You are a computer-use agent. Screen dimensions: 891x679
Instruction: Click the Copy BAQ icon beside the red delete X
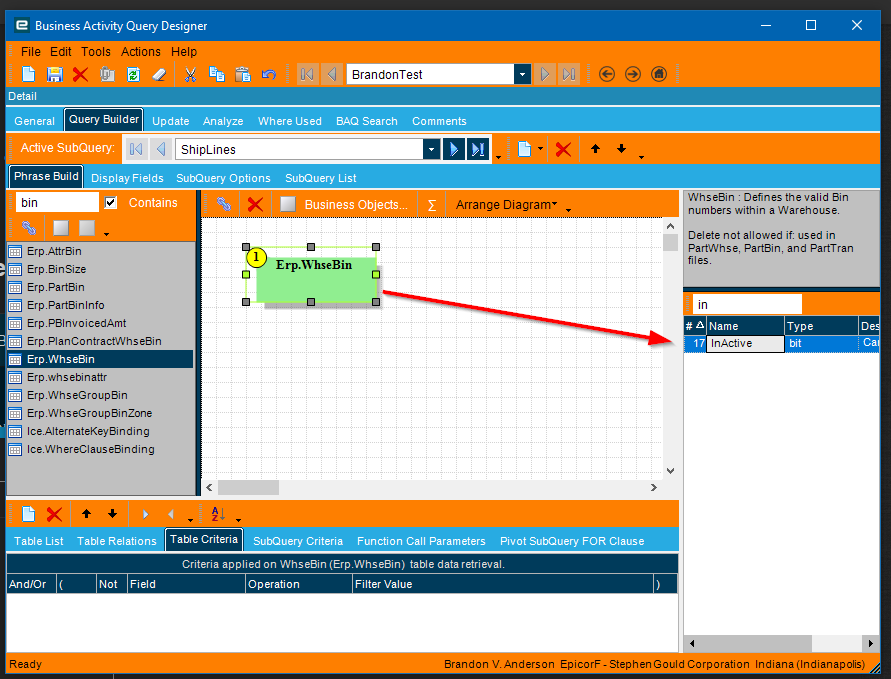click(107, 74)
